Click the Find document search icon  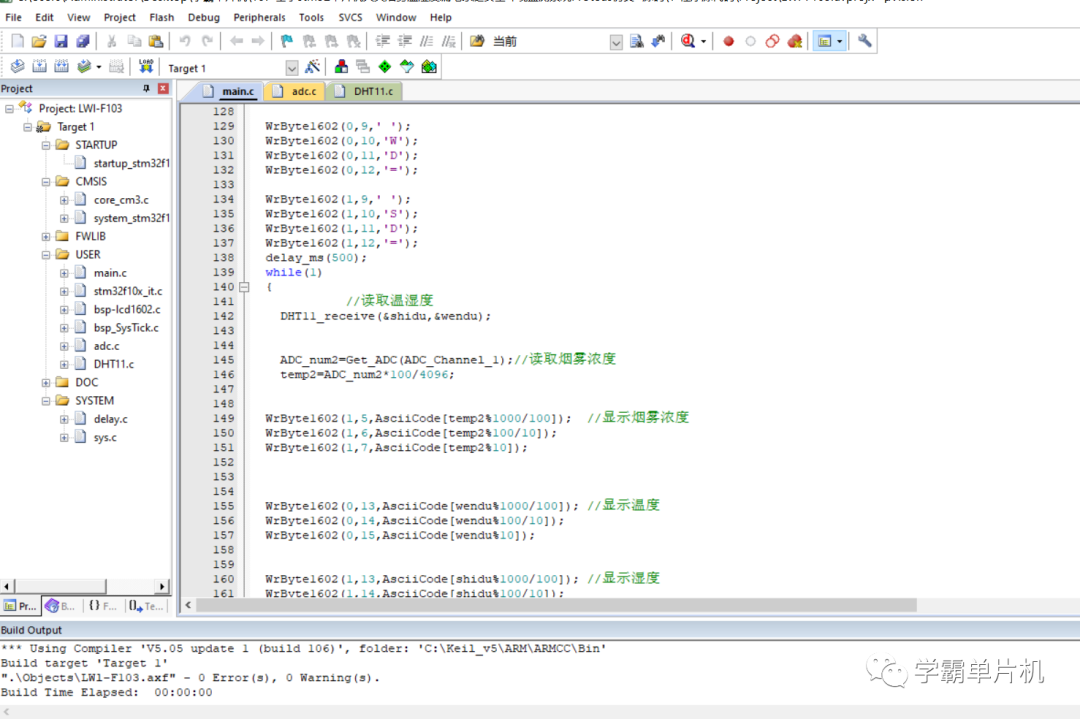click(x=637, y=41)
